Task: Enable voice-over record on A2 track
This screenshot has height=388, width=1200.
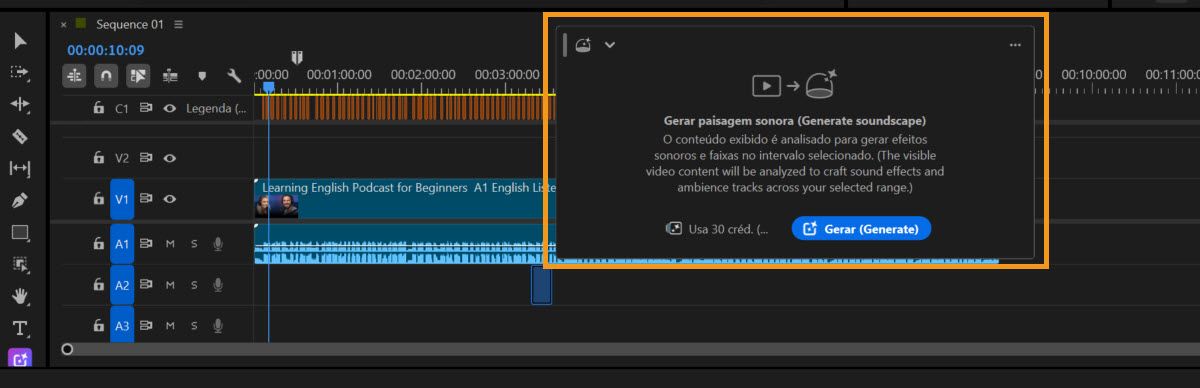Action: [218, 285]
